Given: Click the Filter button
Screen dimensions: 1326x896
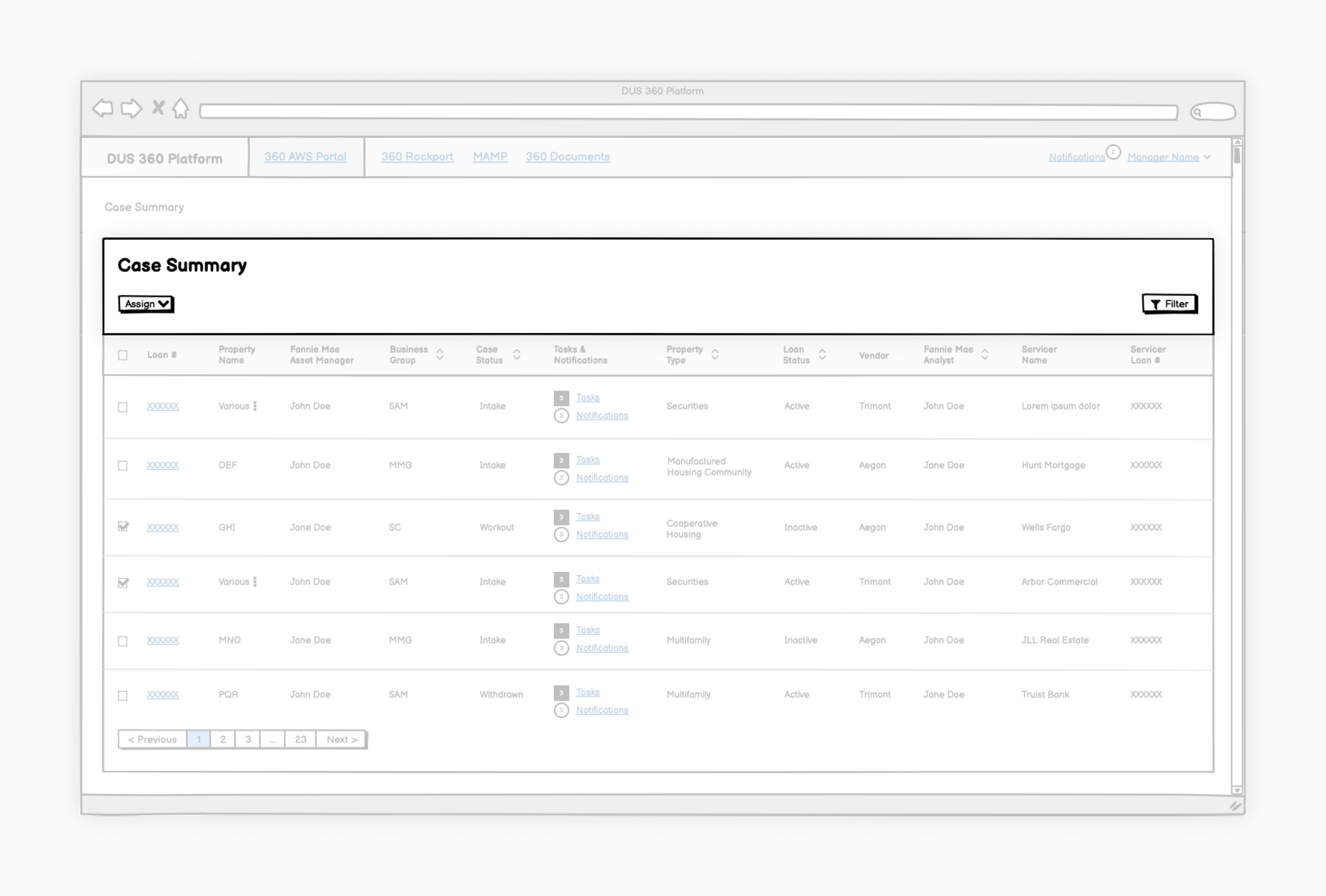Looking at the screenshot, I should pos(1169,304).
